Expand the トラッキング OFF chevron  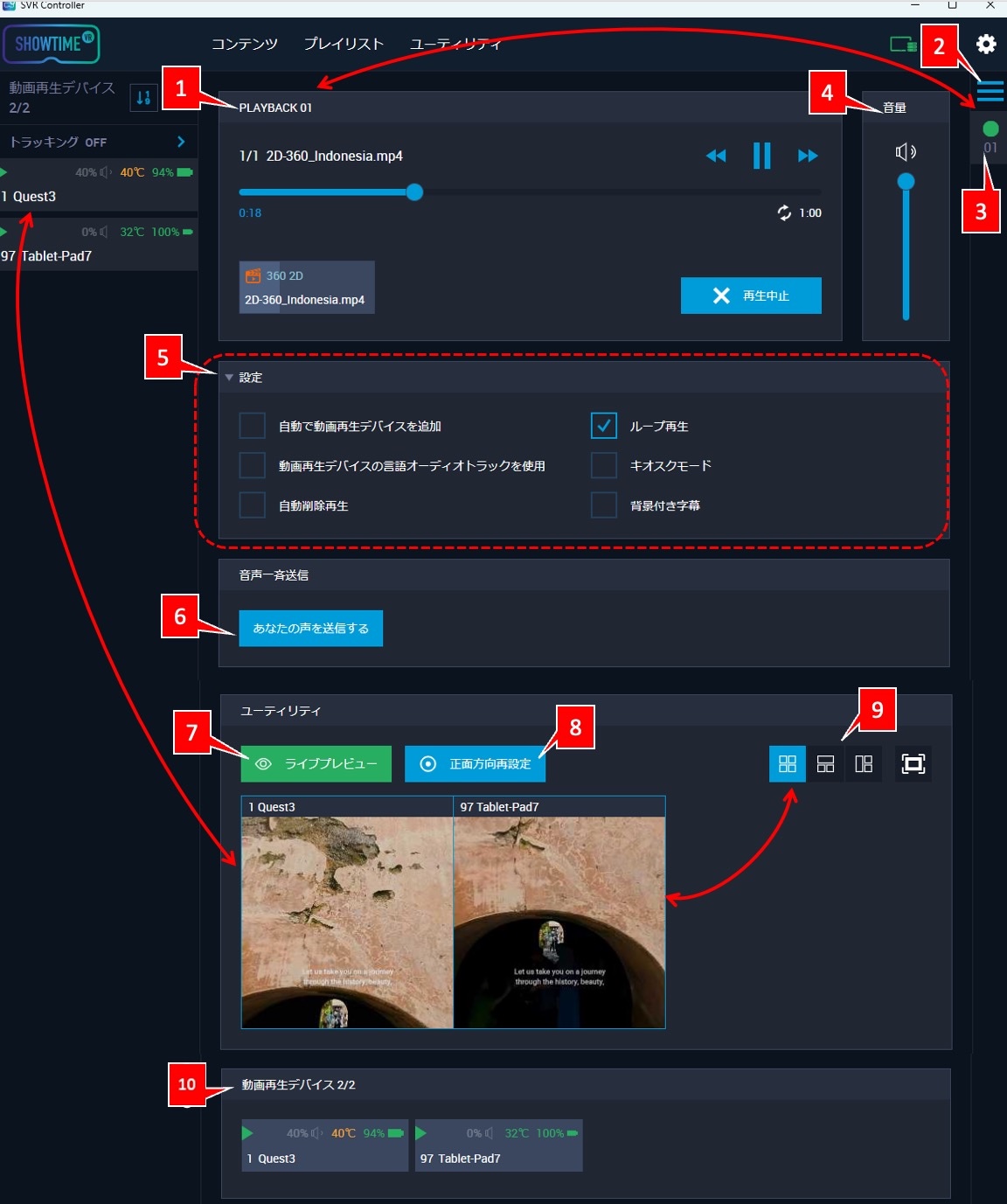(181, 142)
